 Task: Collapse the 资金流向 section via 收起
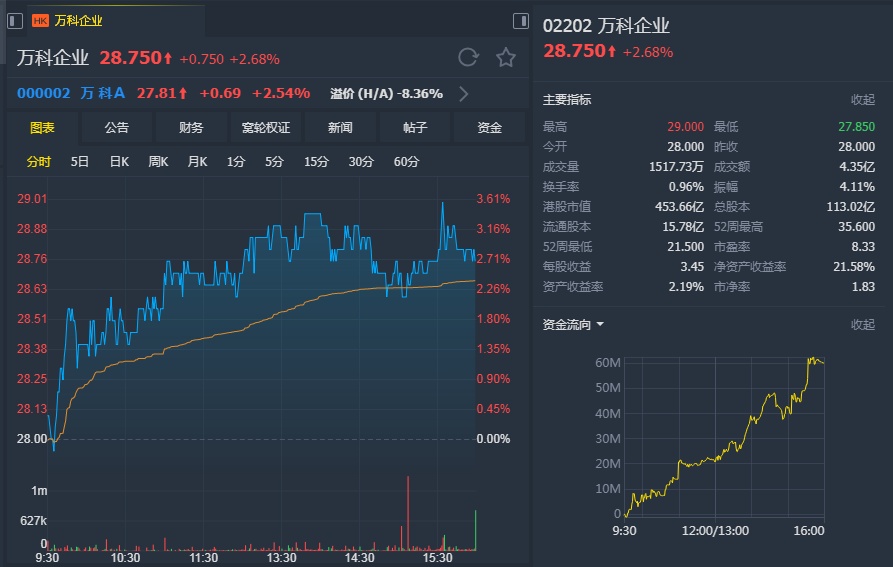coord(862,324)
